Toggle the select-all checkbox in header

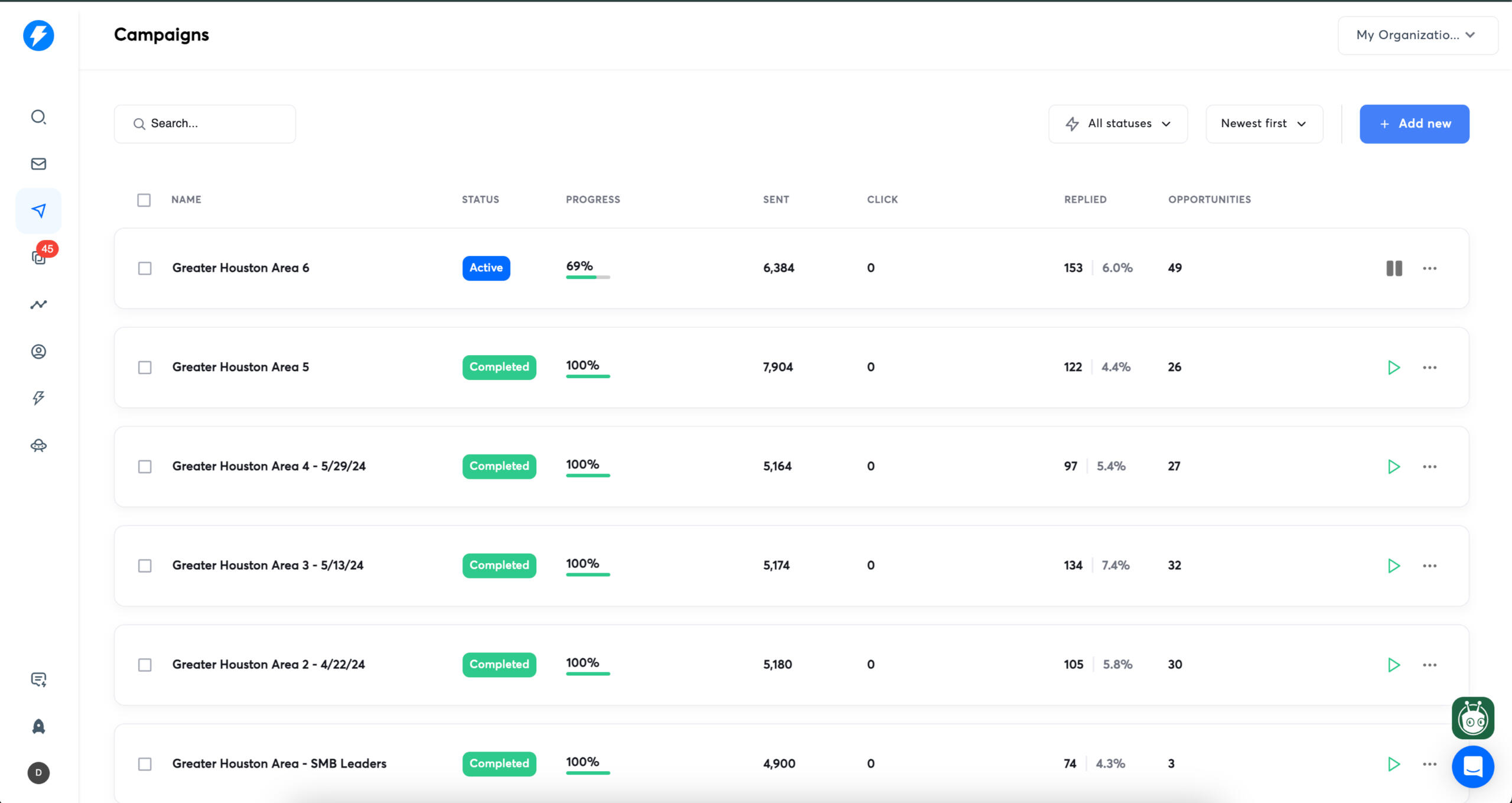[144, 200]
